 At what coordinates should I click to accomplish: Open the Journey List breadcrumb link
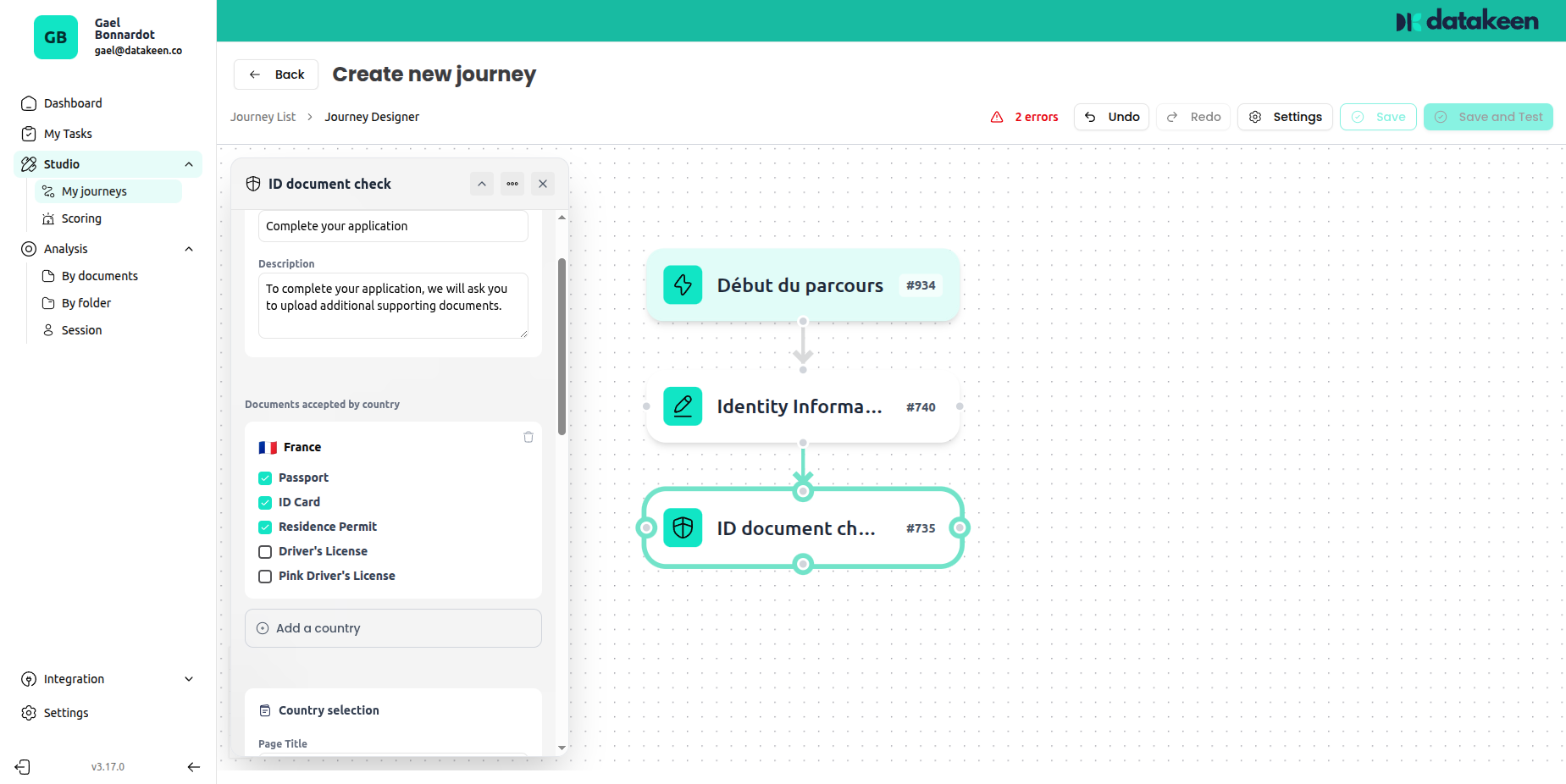(263, 117)
